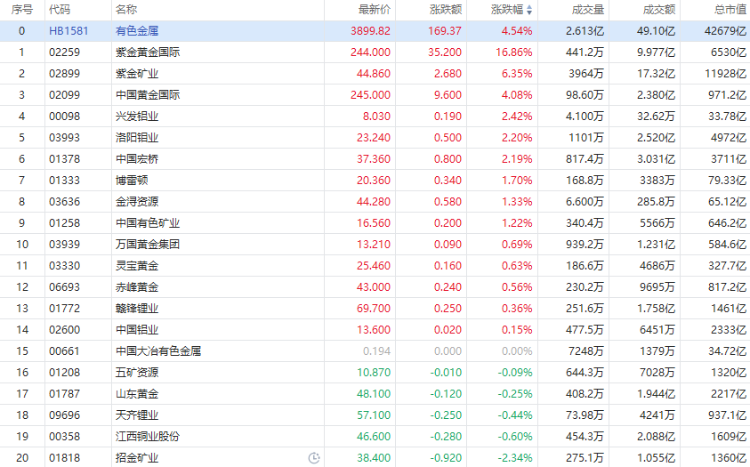The width and height of the screenshot is (750, 467).
Task: Click the 代码 column header
Action: [x=59, y=10]
